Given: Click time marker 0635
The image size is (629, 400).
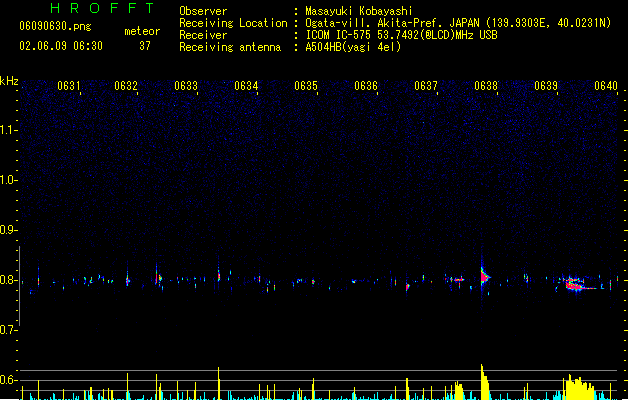Looking at the screenshot, I should (x=306, y=86).
